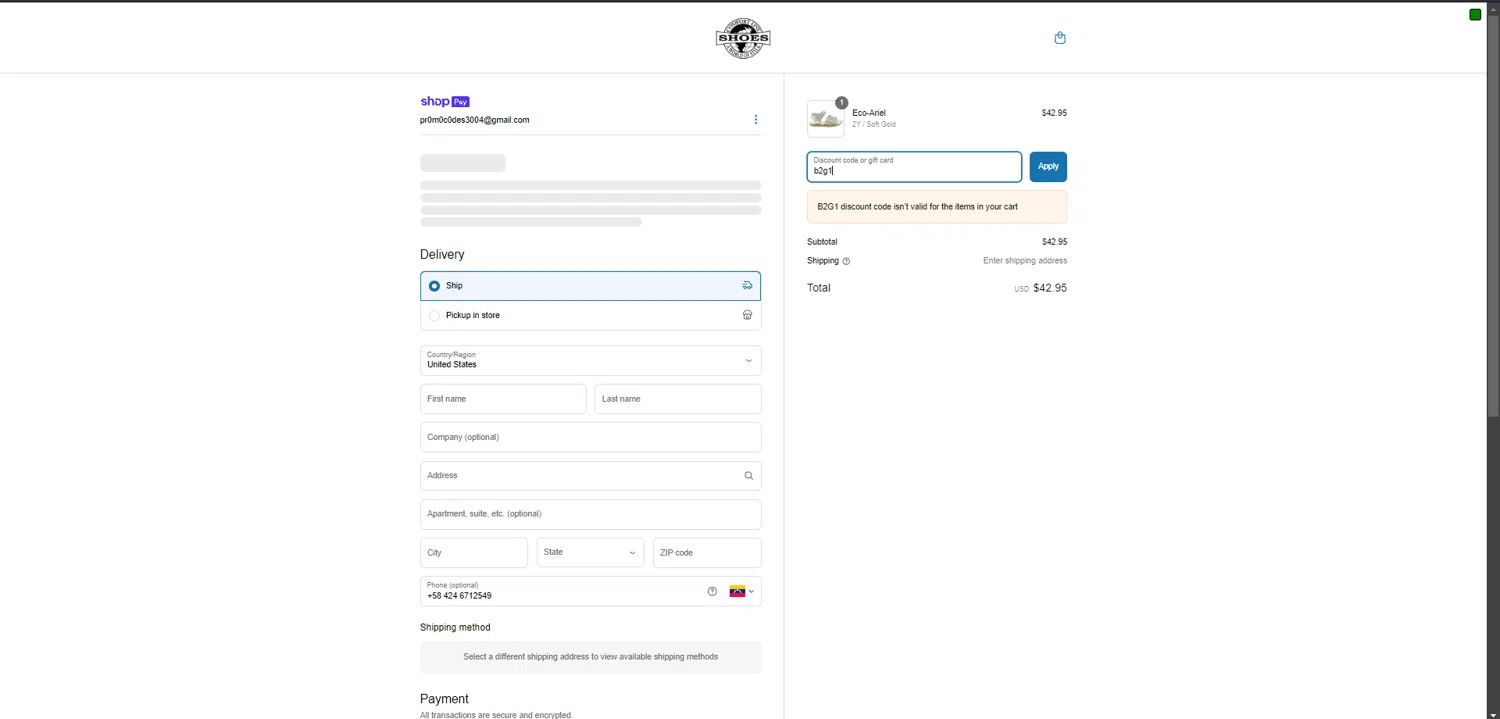Click the shipping info question mark icon

coord(846,261)
